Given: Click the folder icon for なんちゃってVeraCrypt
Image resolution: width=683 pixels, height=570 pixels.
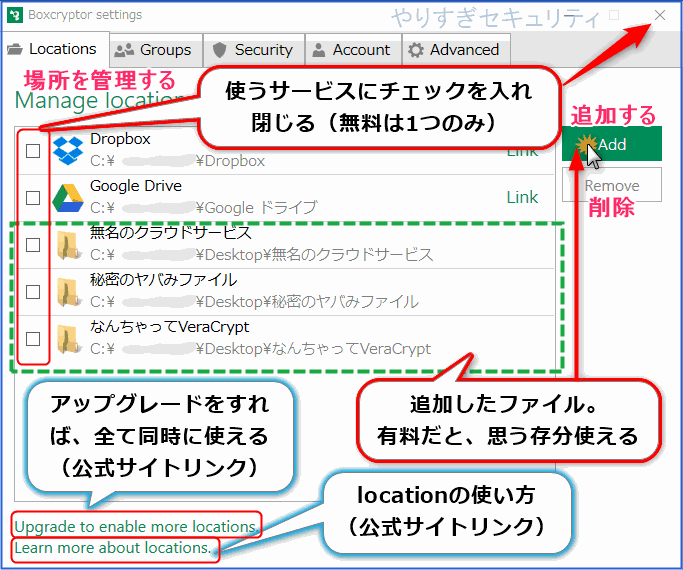Looking at the screenshot, I should 68,339.
